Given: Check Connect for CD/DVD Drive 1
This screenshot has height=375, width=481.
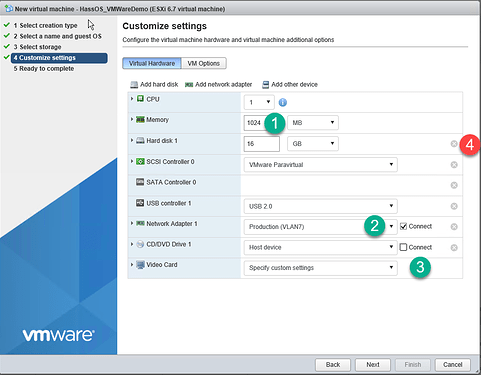Looking at the screenshot, I should pyautogui.click(x=403, y=247).
